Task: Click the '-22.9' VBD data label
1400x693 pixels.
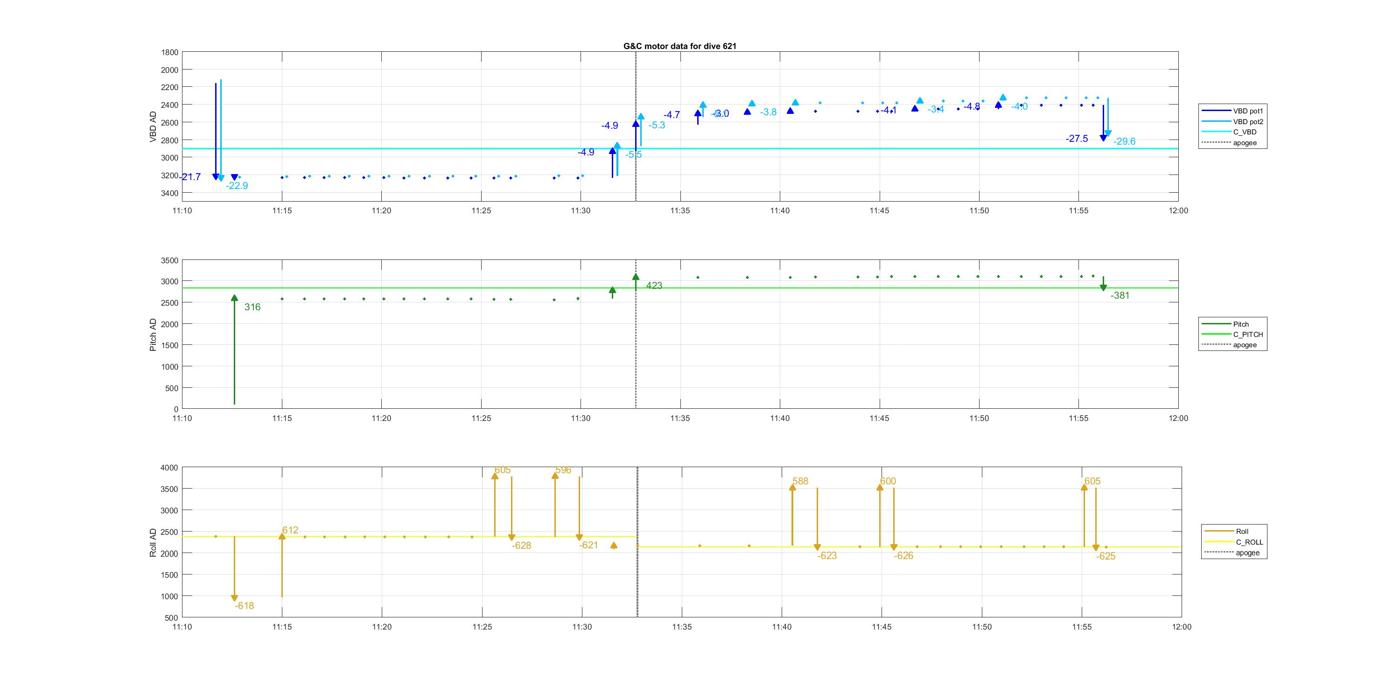Action: pos(237,186)
